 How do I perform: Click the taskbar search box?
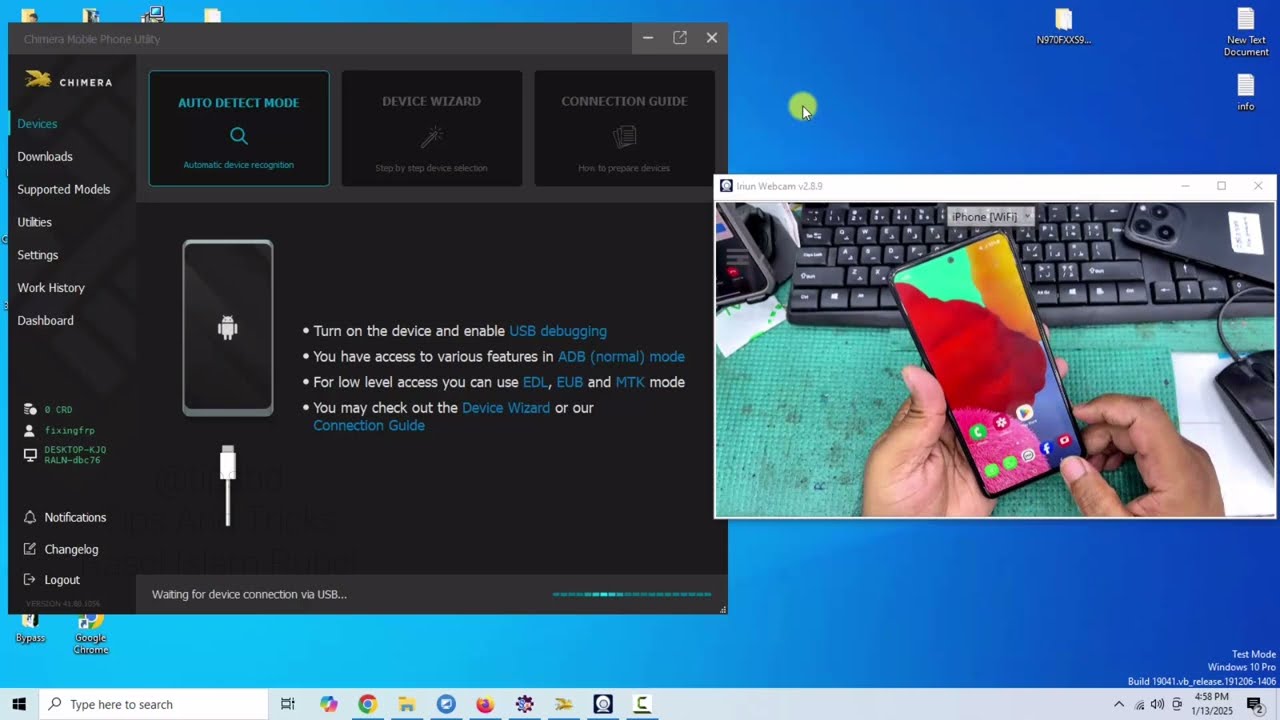click(x=153, y=704)
